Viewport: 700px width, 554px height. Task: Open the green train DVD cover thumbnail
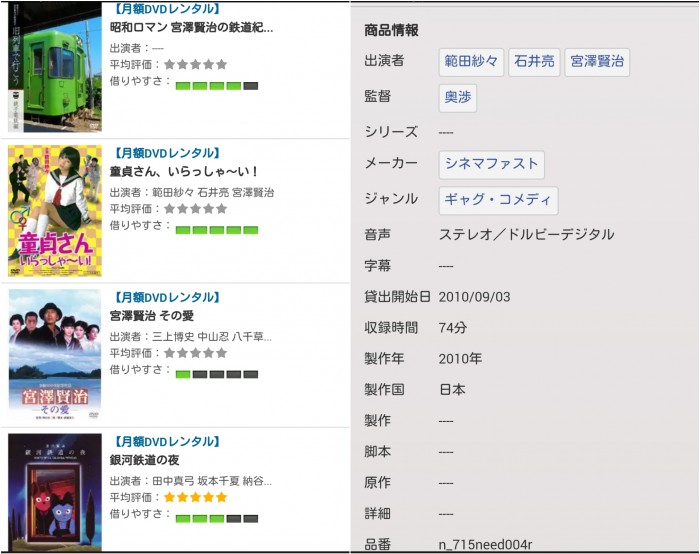pyautogui.click(x=55, y=67)
